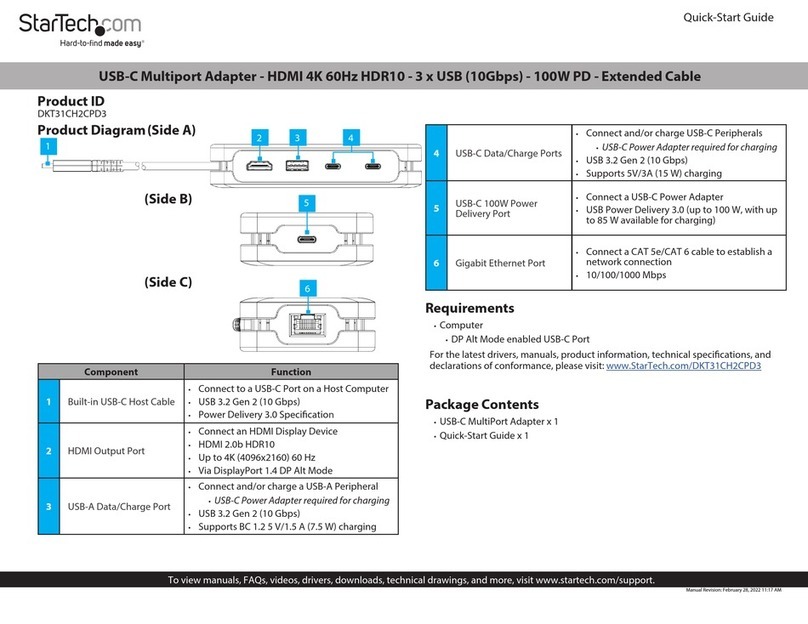
Task: Click 'Connect an HDMI Display Device' text
Action: click(x=268, y=431)
